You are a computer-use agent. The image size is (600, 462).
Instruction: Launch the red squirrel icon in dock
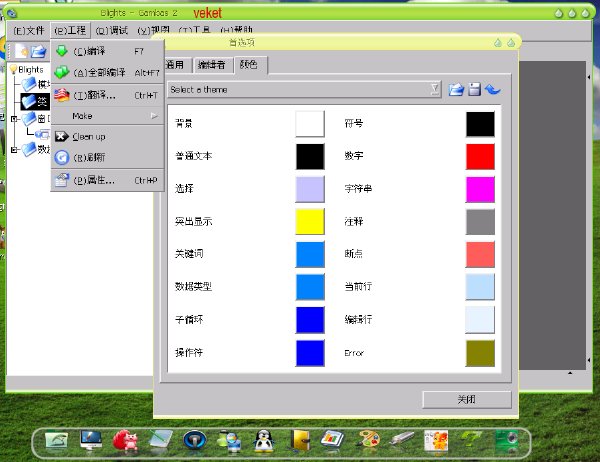(125, 440)
